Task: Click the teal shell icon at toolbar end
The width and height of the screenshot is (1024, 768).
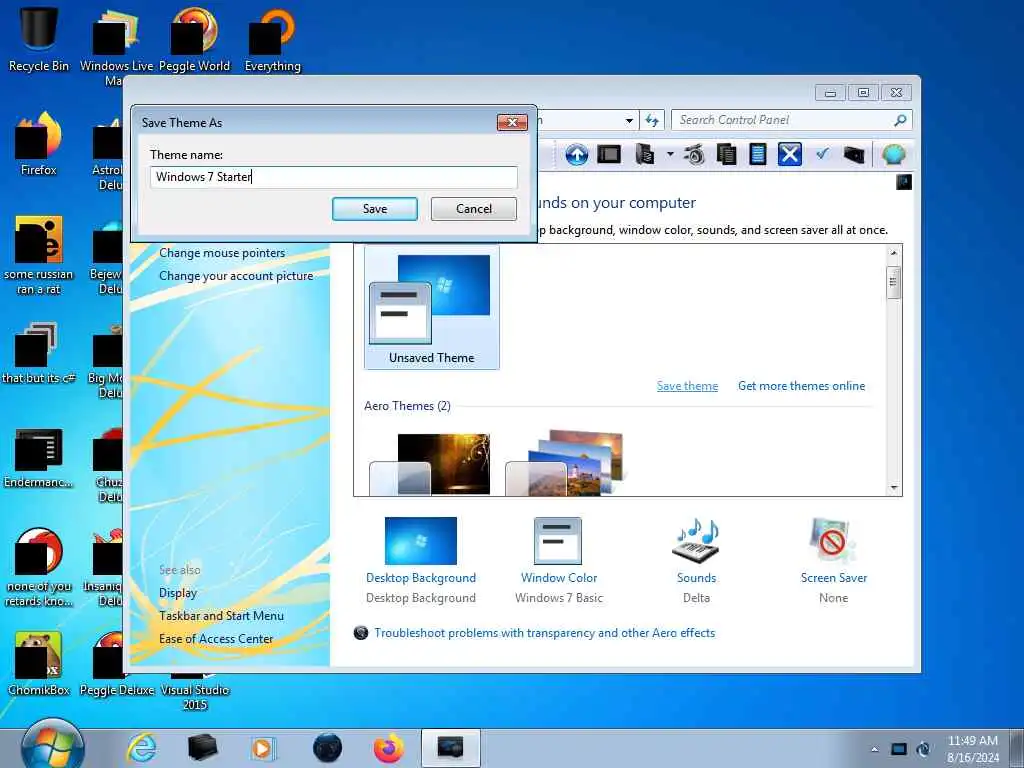Action: pos(893,155)
